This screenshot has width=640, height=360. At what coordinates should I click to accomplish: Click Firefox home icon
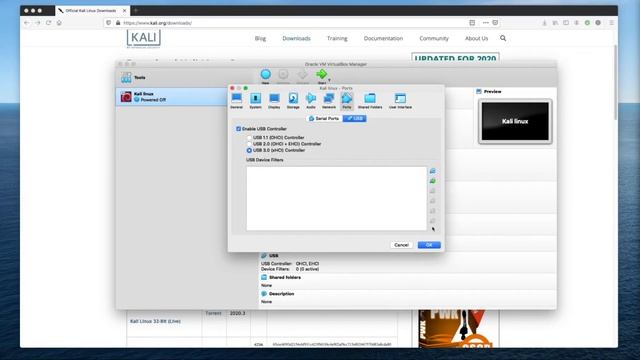point(59,23)
